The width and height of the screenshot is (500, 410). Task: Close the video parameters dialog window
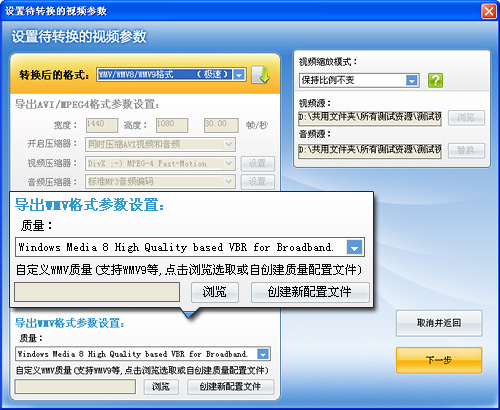click(489, 11)
